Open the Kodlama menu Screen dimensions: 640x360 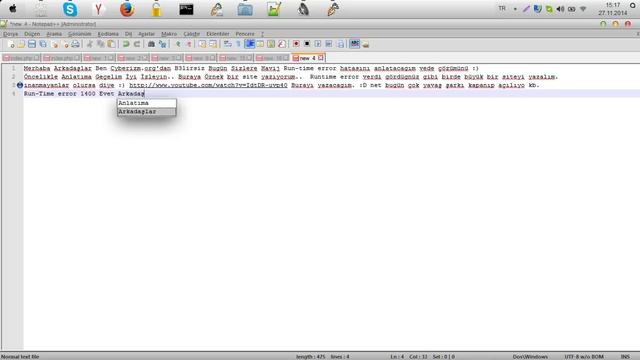(108, 34)
